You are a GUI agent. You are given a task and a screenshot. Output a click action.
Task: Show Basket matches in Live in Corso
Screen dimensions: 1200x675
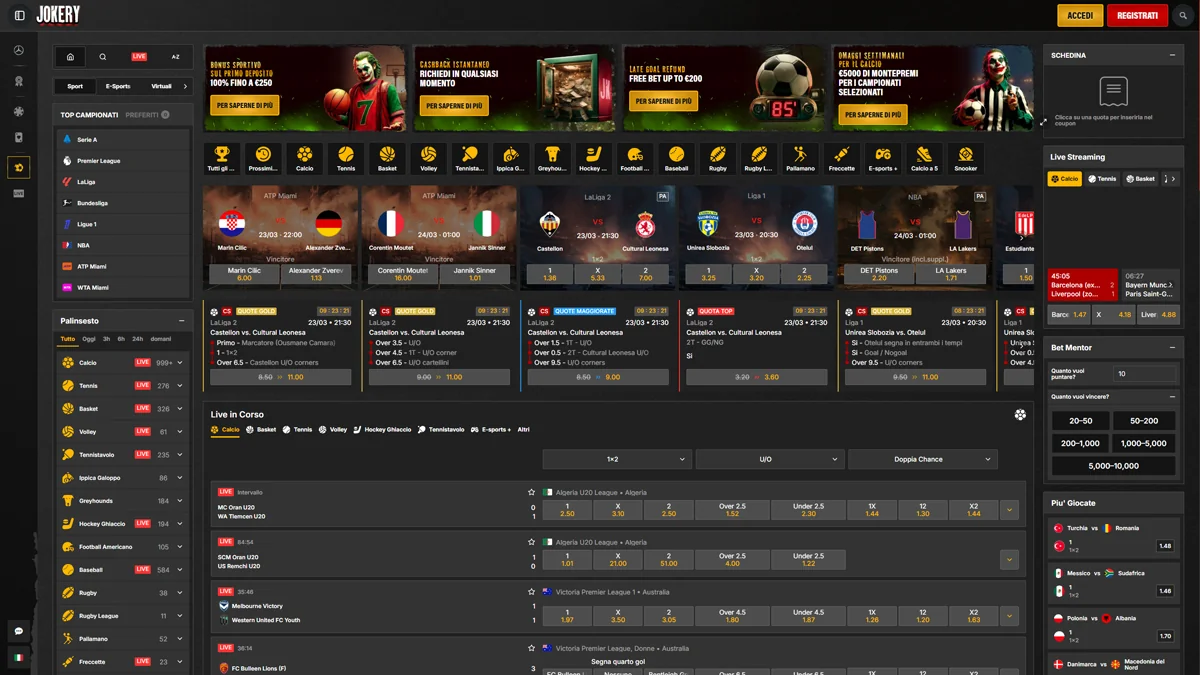(x=262, y=429)
